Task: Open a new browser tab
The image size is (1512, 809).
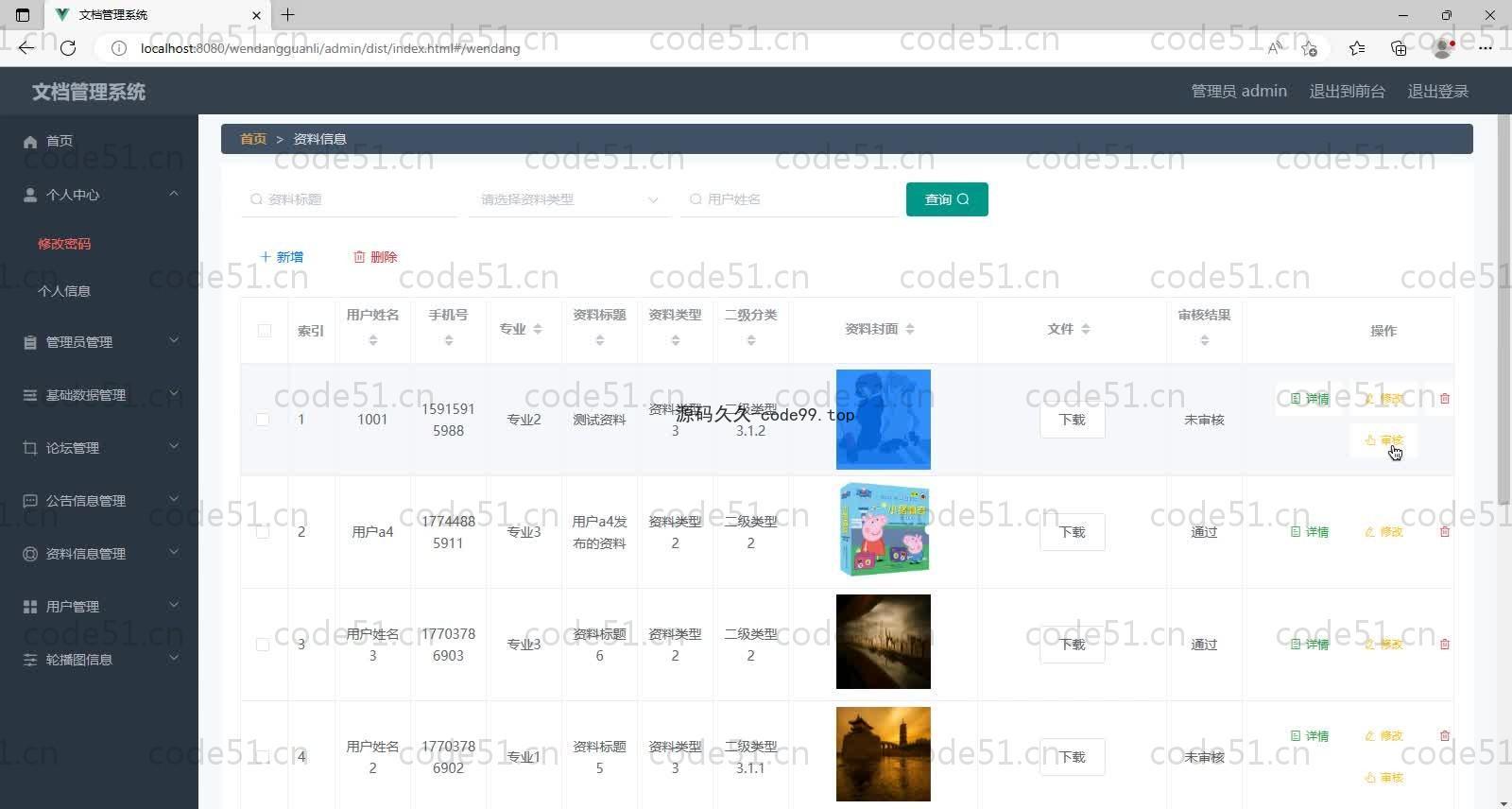Action: [x=287, y=15]
